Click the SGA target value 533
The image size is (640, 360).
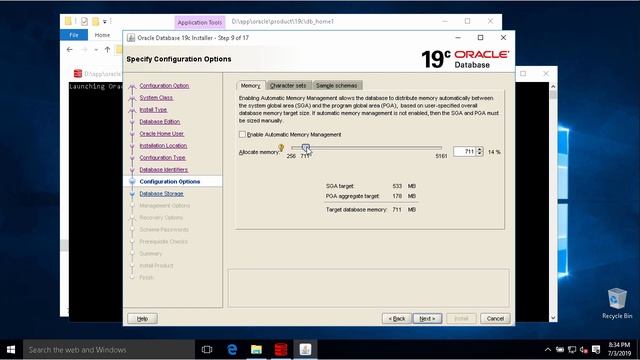(397, 186)
